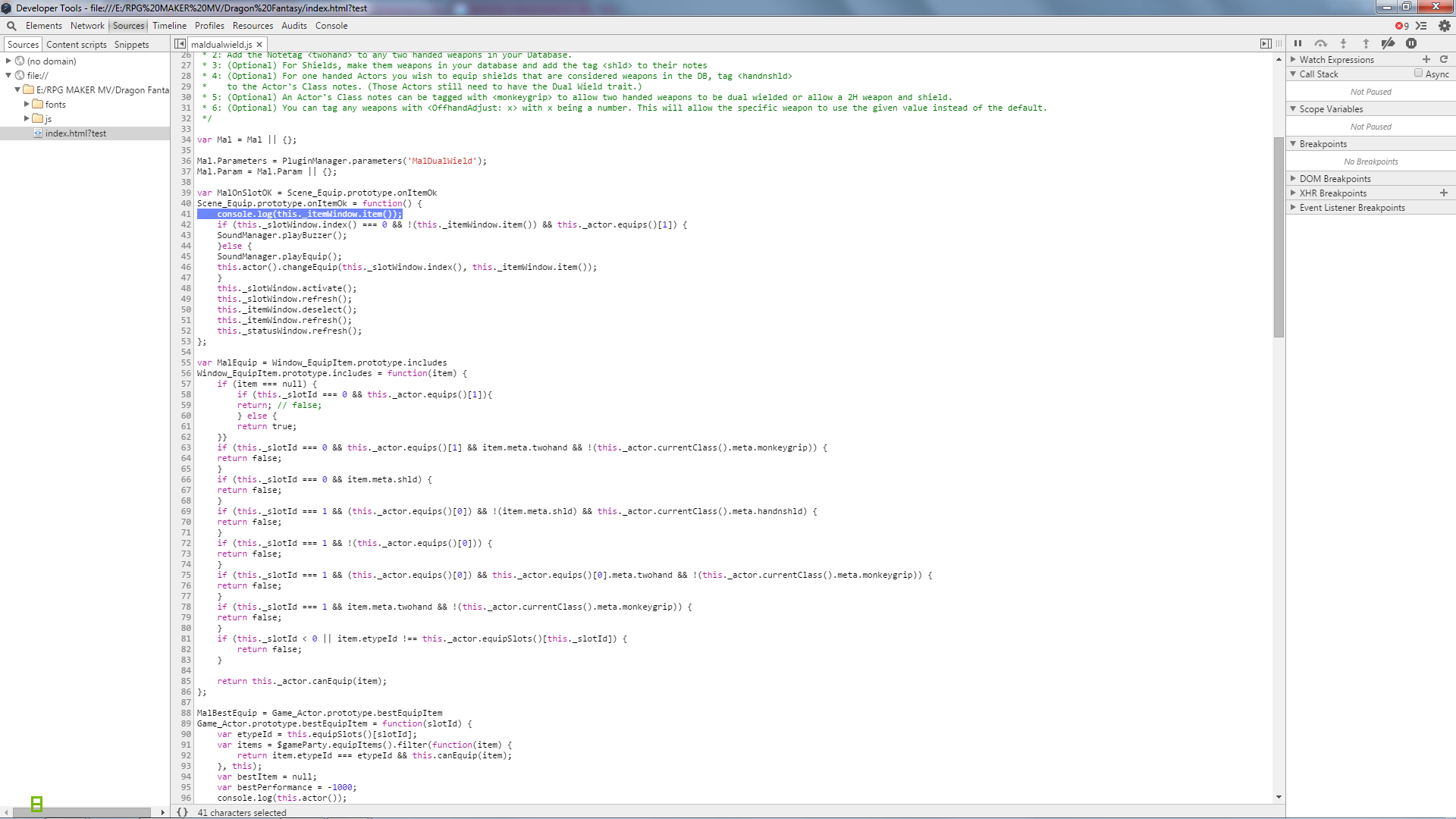
Task: Open the Timeline panel
Action: coord(169,26)
